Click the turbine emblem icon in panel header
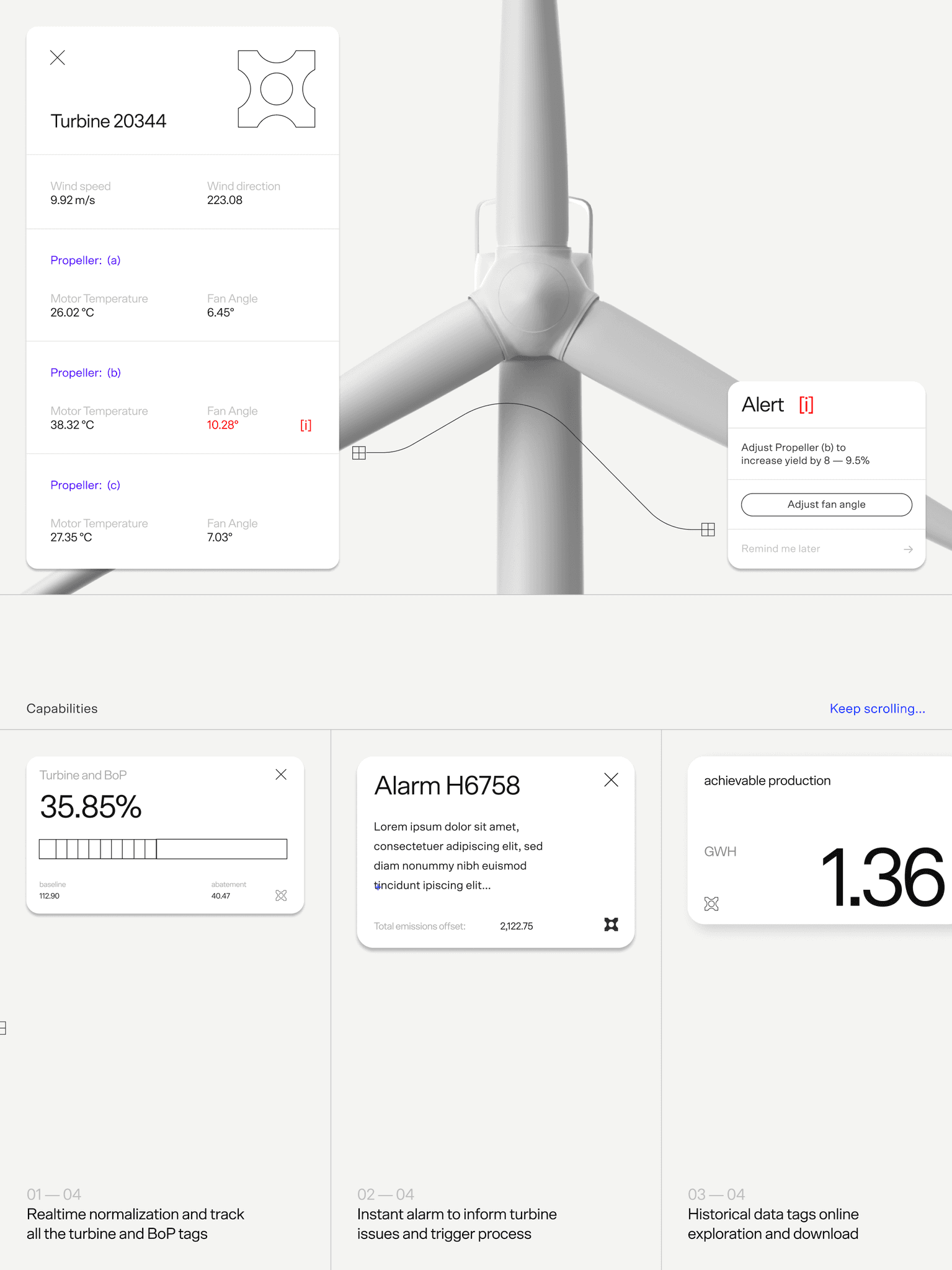Image resolution: width=952 pixels, height=1270 pixels. (277, 89)
